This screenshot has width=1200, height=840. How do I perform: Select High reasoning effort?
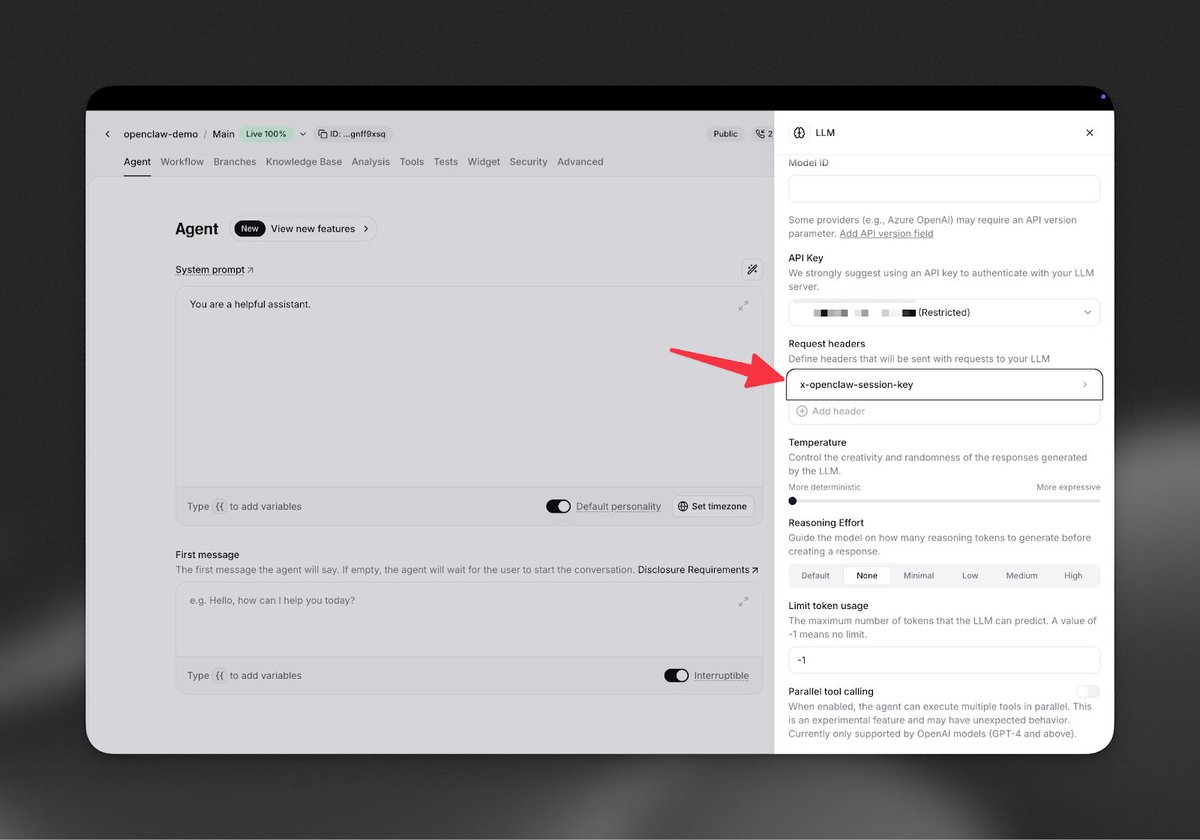pos(1073,576)
